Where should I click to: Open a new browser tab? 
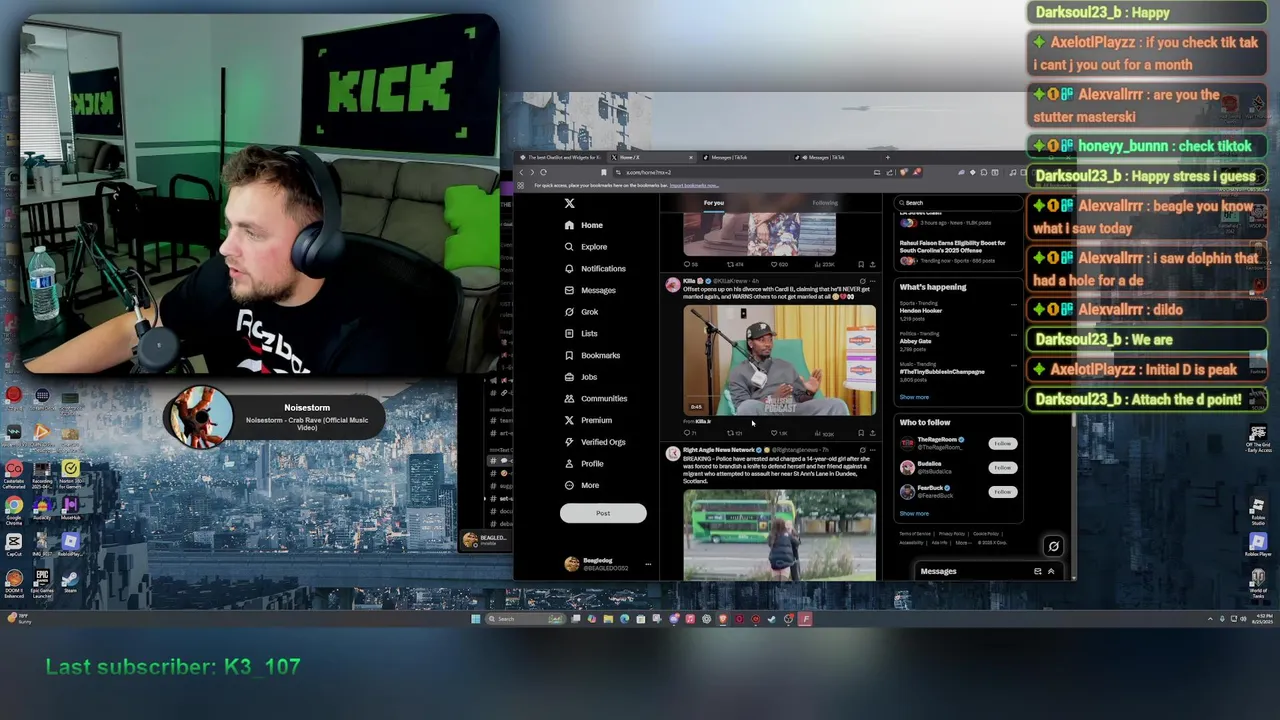click(x=887, y=157)
